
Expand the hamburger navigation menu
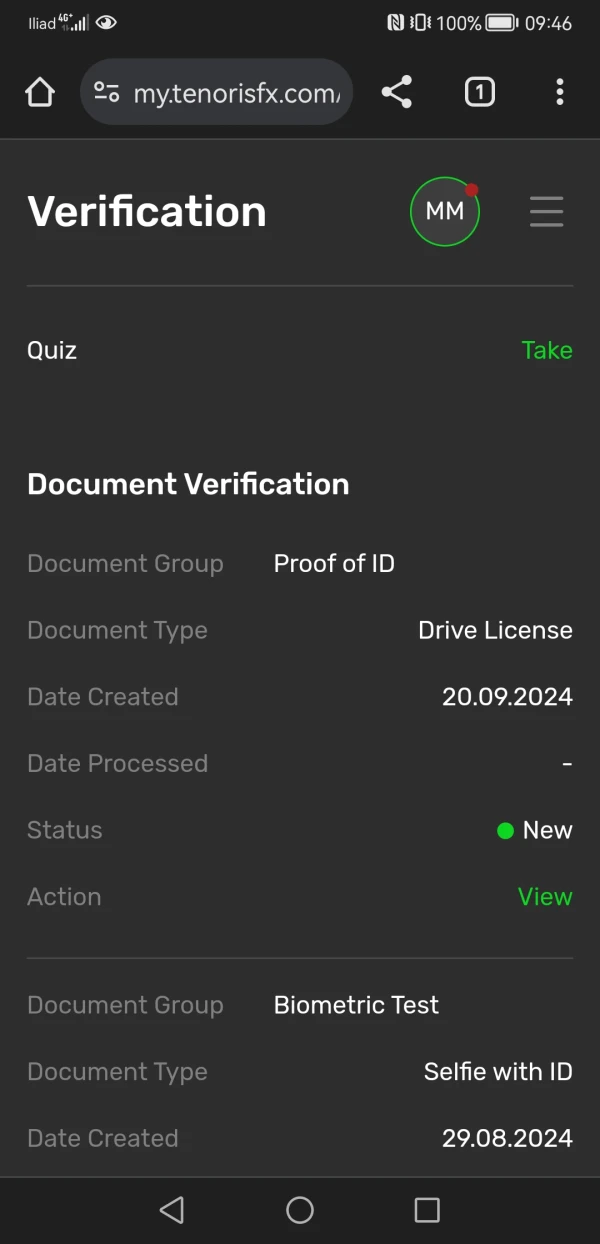click(546, 211)
